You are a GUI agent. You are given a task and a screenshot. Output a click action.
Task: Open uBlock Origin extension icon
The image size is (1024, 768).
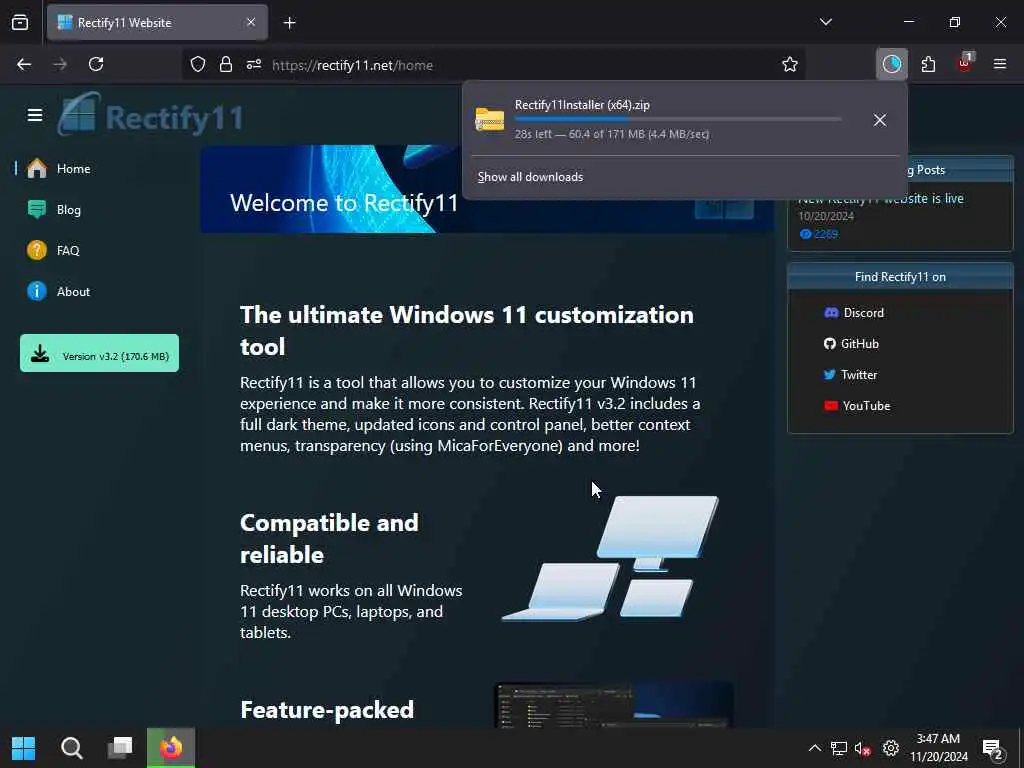[x=965, y=64]
